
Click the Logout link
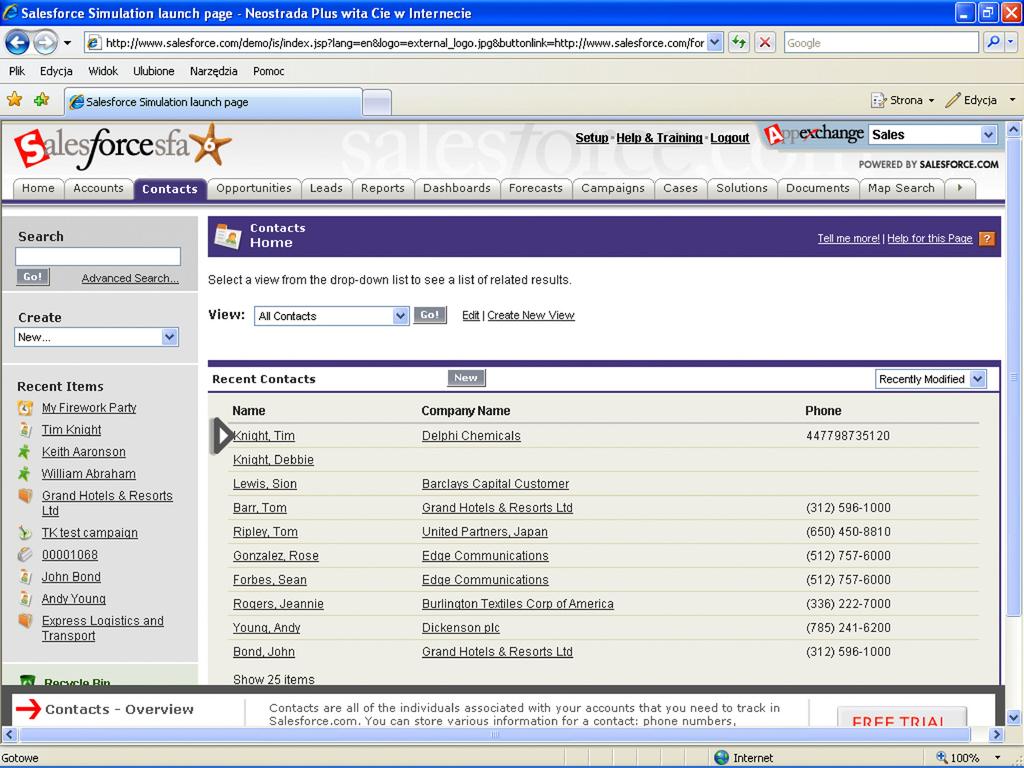(729, 138)
